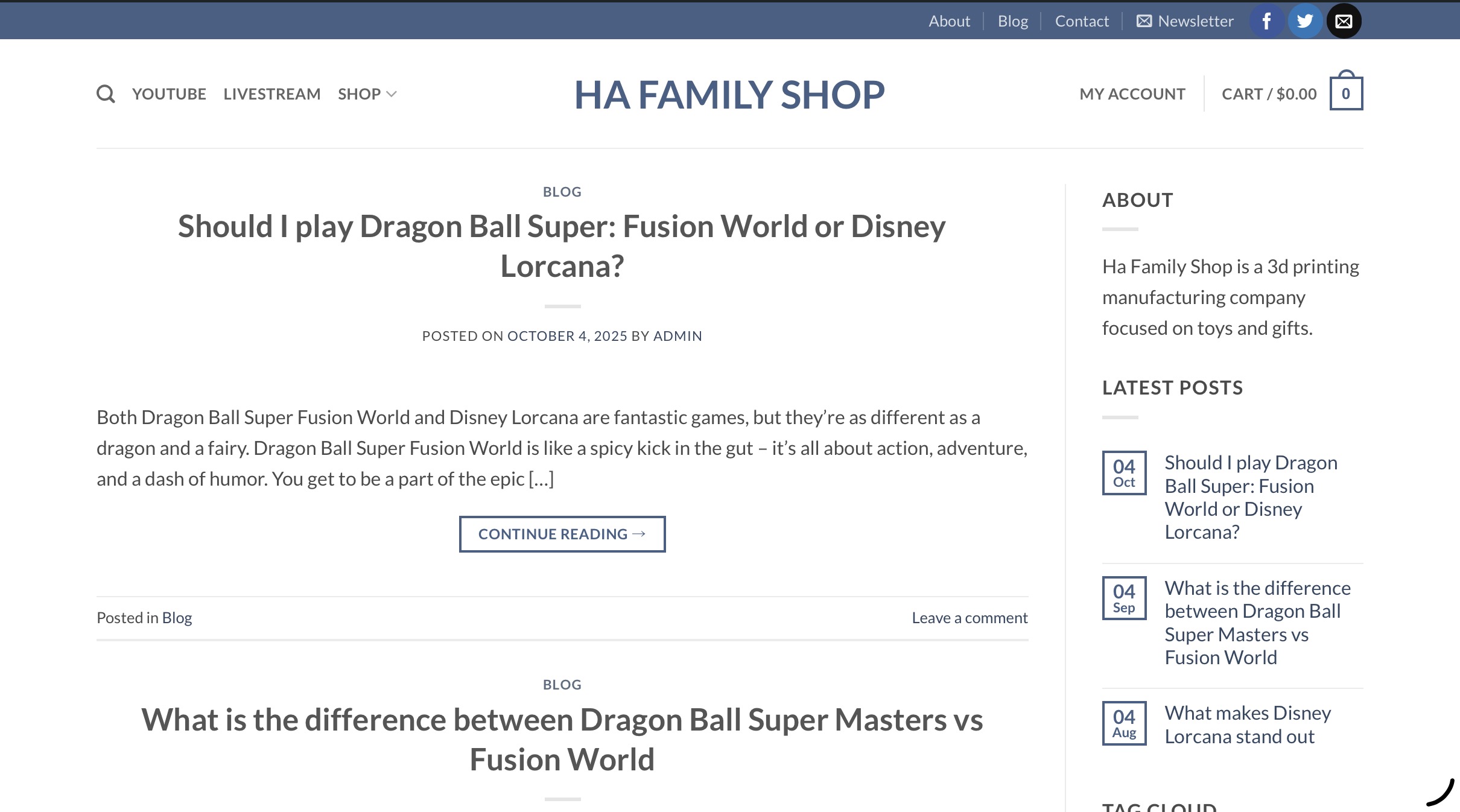Open CART / $0.00 link
Viewport: 1460px width, 812px height.
click(1269, 94)
